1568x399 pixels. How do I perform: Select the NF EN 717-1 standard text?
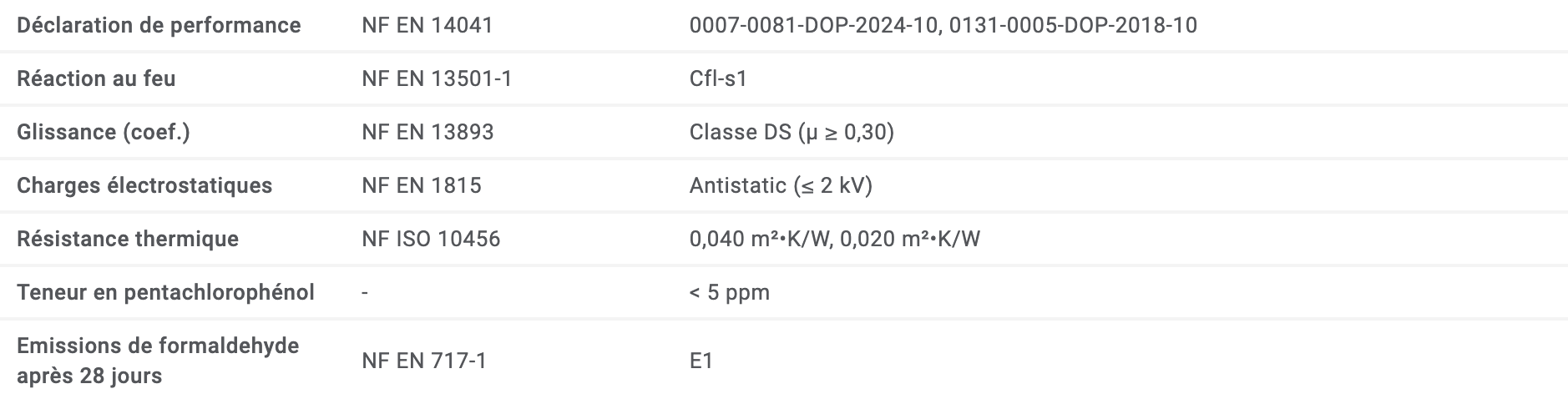pyautogui.click(x=424, y=361)
